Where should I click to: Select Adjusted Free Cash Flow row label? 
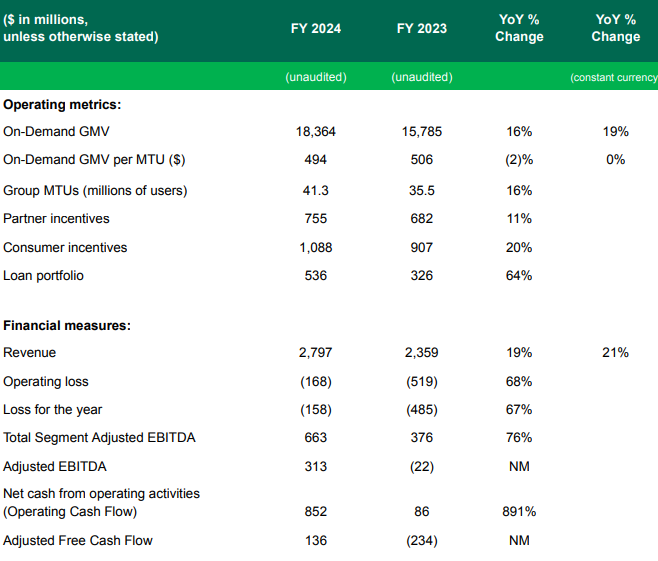pos(78,540)
